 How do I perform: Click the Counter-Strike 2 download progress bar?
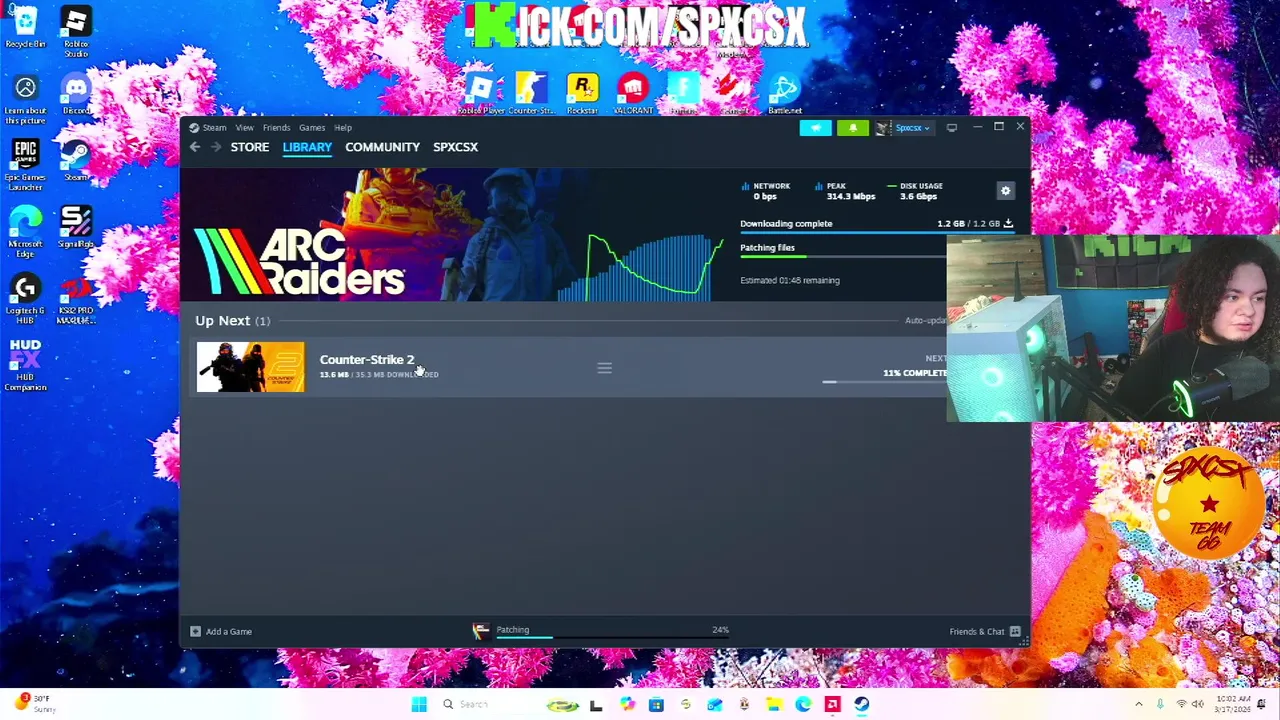coord(884,382)
